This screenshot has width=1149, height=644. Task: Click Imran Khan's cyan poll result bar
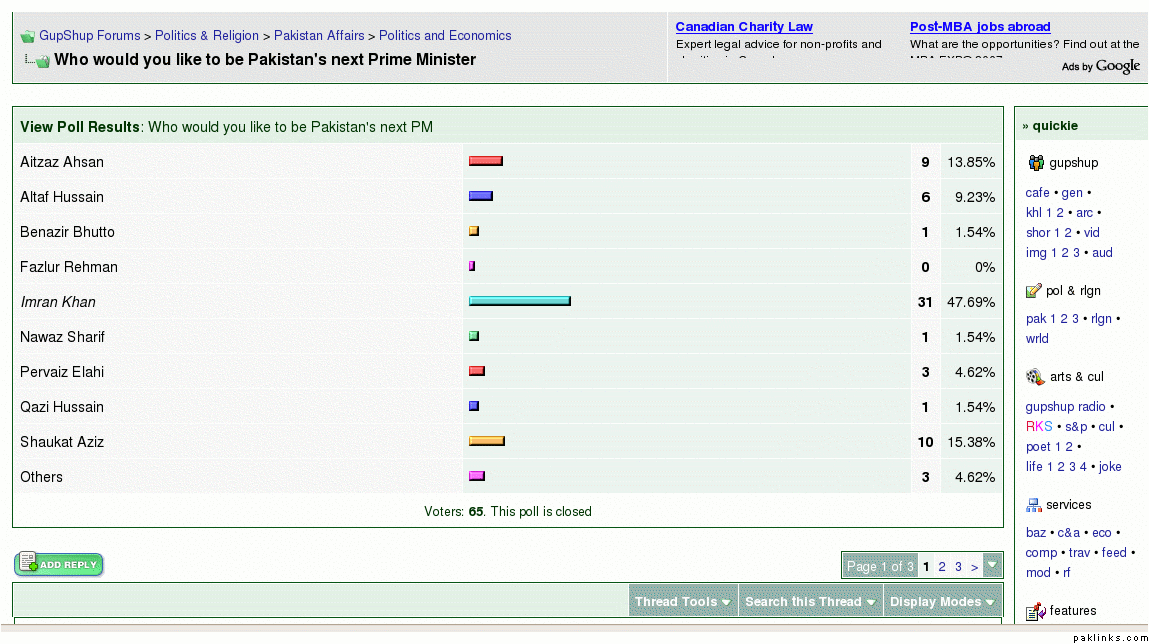pos(520,301)
